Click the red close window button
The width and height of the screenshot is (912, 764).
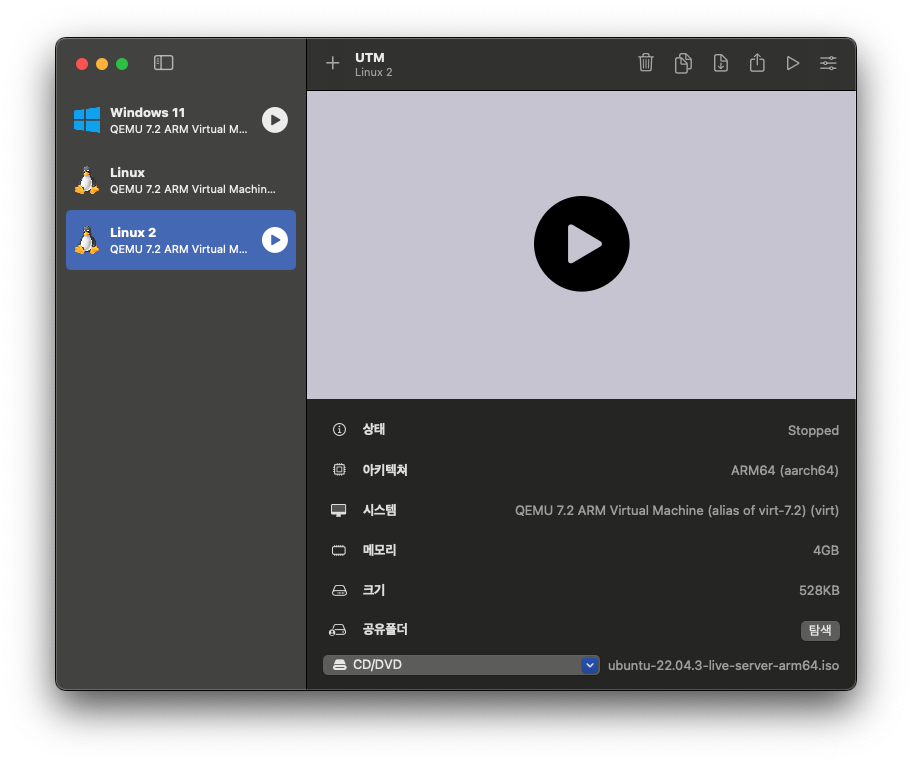pyautogui.click(x=82, y=64)
